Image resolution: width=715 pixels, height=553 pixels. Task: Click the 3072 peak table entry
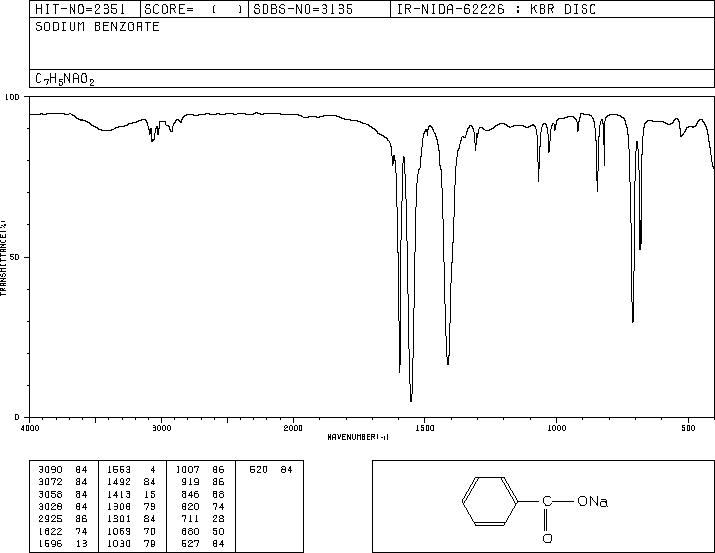tap(63, 482)
